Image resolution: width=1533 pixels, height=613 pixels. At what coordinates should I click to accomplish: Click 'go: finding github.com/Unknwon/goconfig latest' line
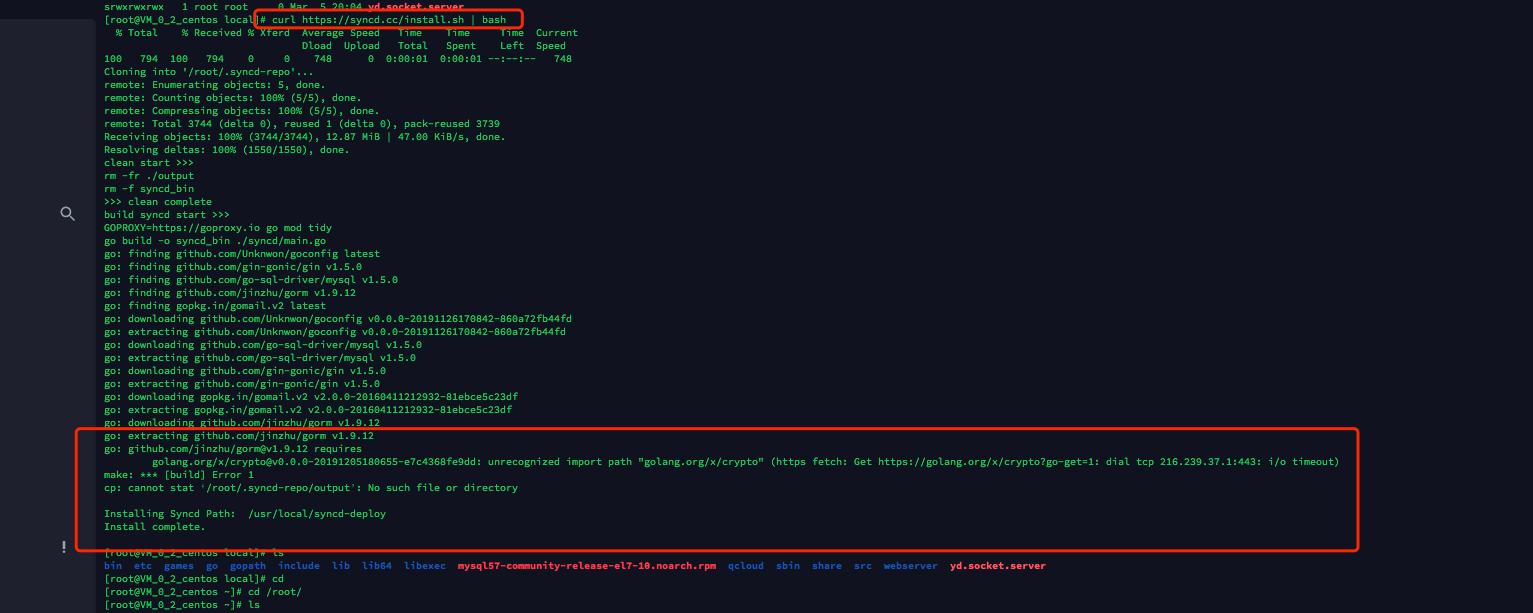[x=242, y=254]
